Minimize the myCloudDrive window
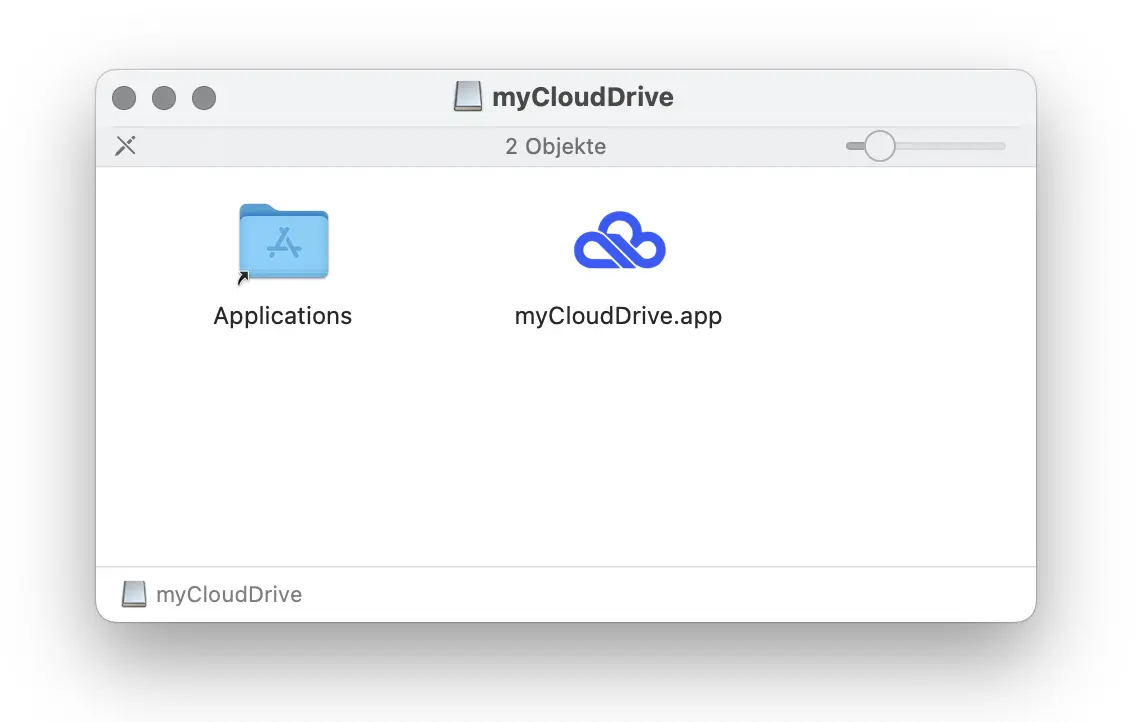 [164, 98]
